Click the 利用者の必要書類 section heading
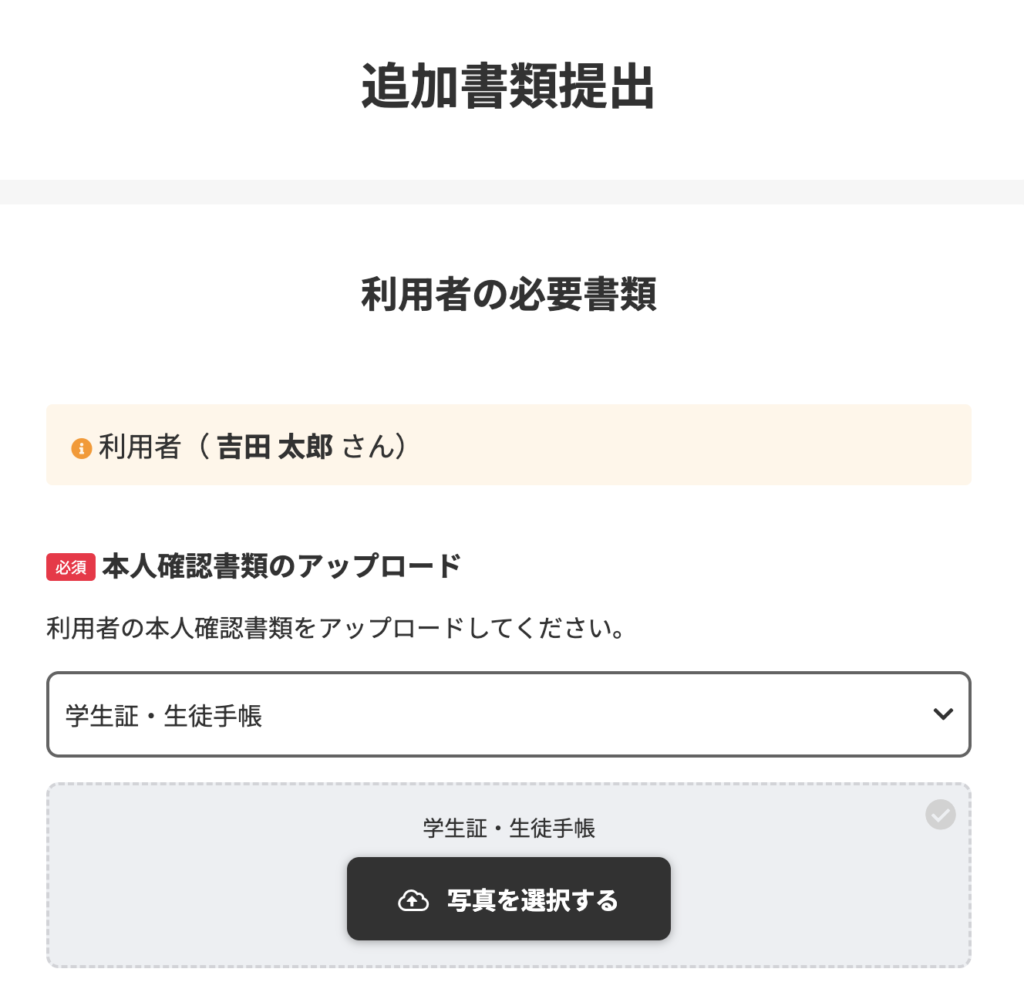 pyautogui.click(x=508, y=295)
